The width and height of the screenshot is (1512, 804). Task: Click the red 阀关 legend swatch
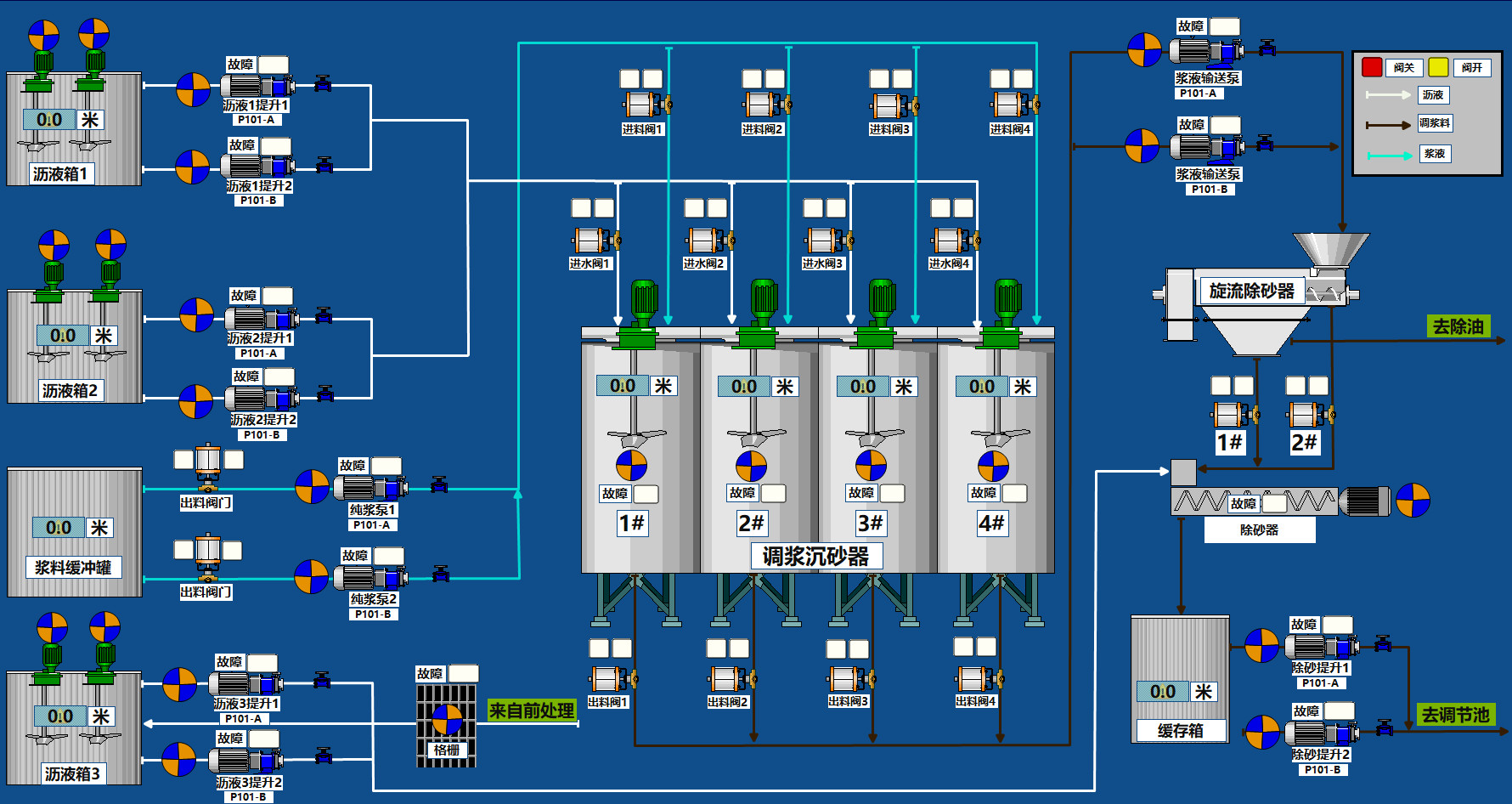1371,67
